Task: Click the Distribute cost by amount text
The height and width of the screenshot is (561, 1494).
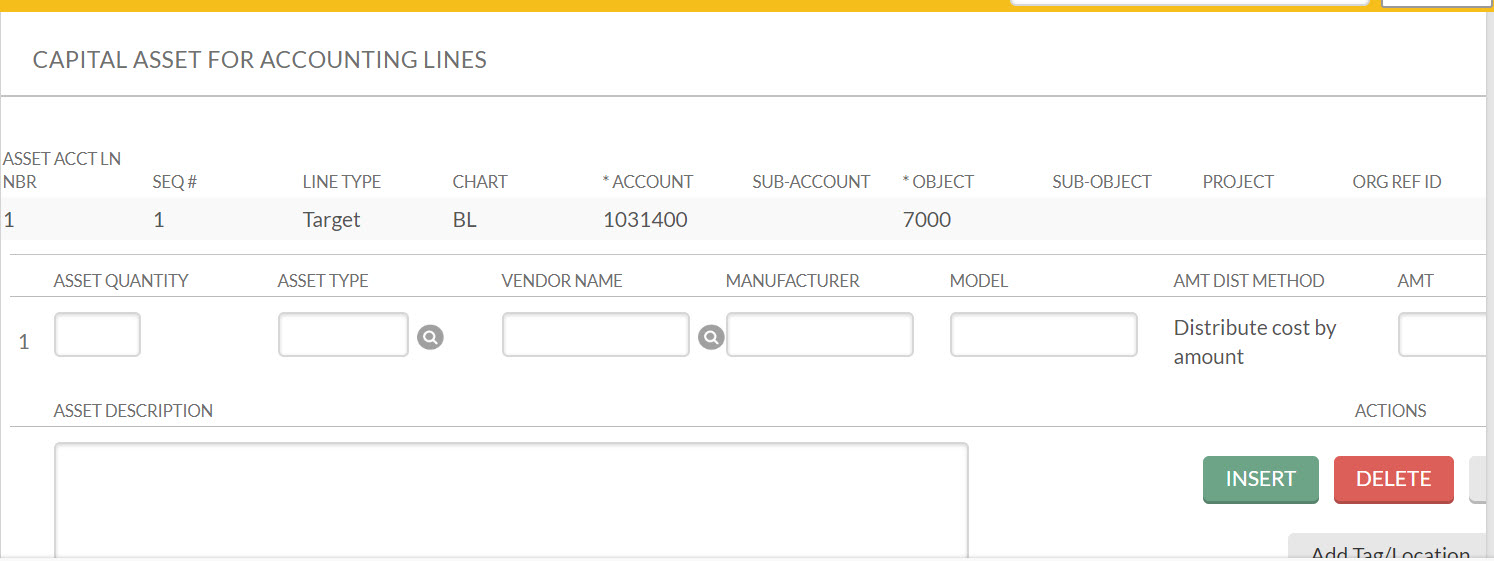Action: [x=1255, y=342]
